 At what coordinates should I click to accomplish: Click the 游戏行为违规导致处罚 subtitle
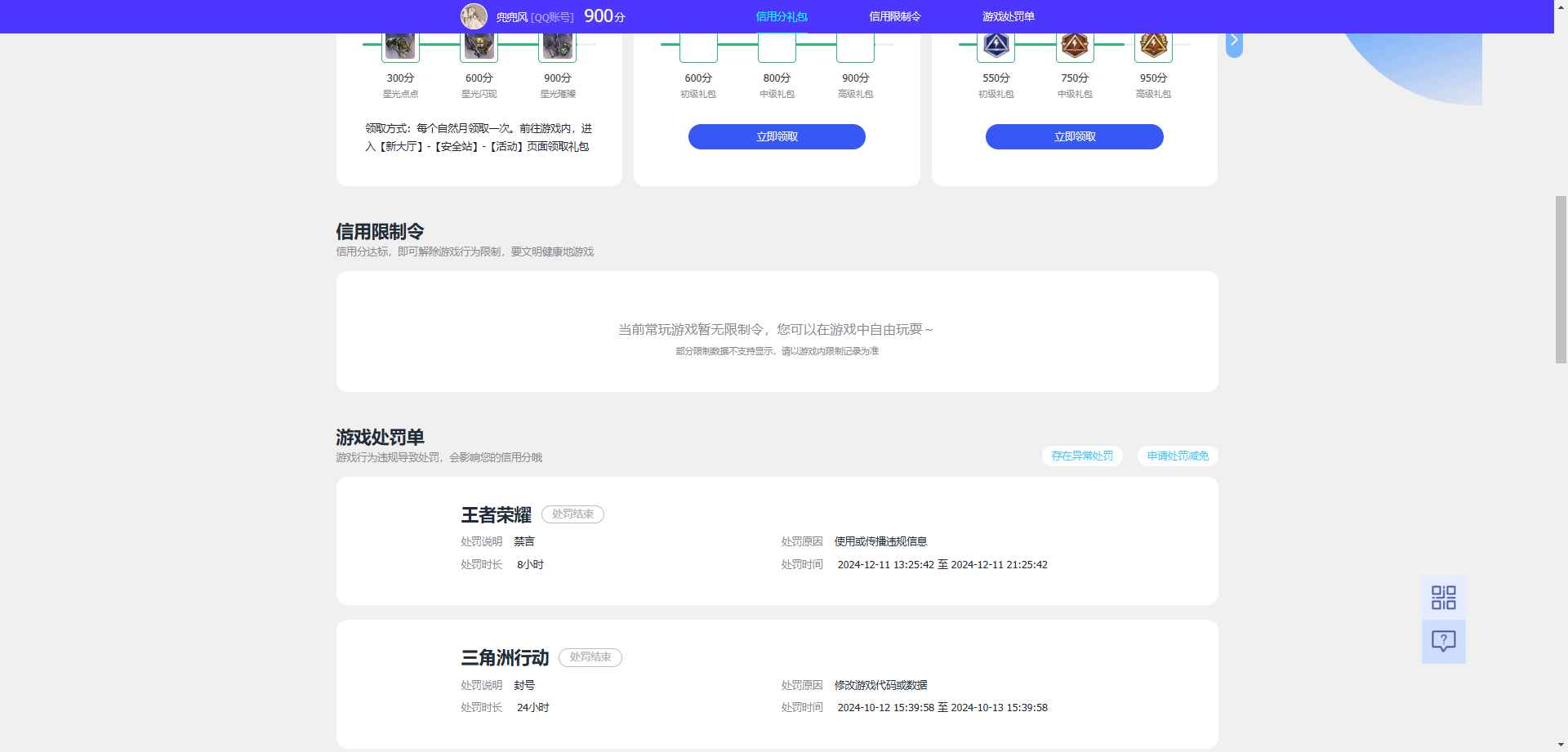coord(439,457)
